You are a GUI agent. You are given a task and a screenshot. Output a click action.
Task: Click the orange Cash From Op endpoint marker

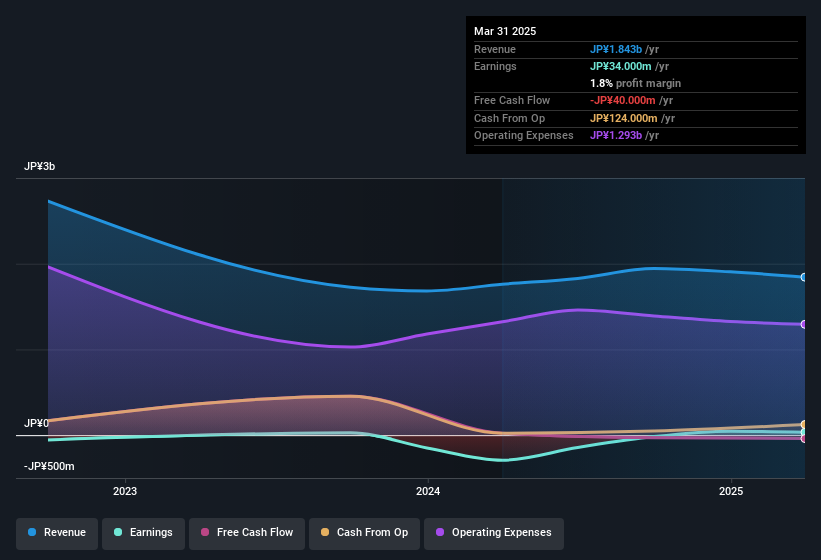(x=804, y=424)
